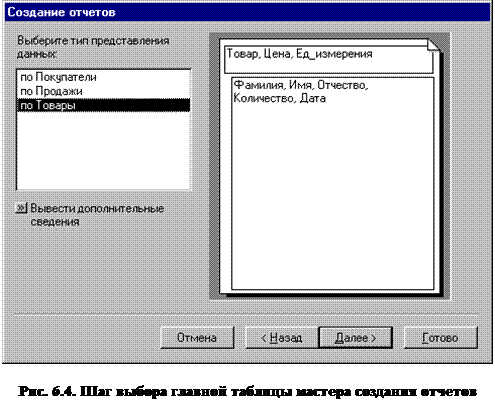This screenshot has width=495, height=412.
Task: Toggle 'Вывести дополнительные сведения' arrow button
Action: pos(21,208)
